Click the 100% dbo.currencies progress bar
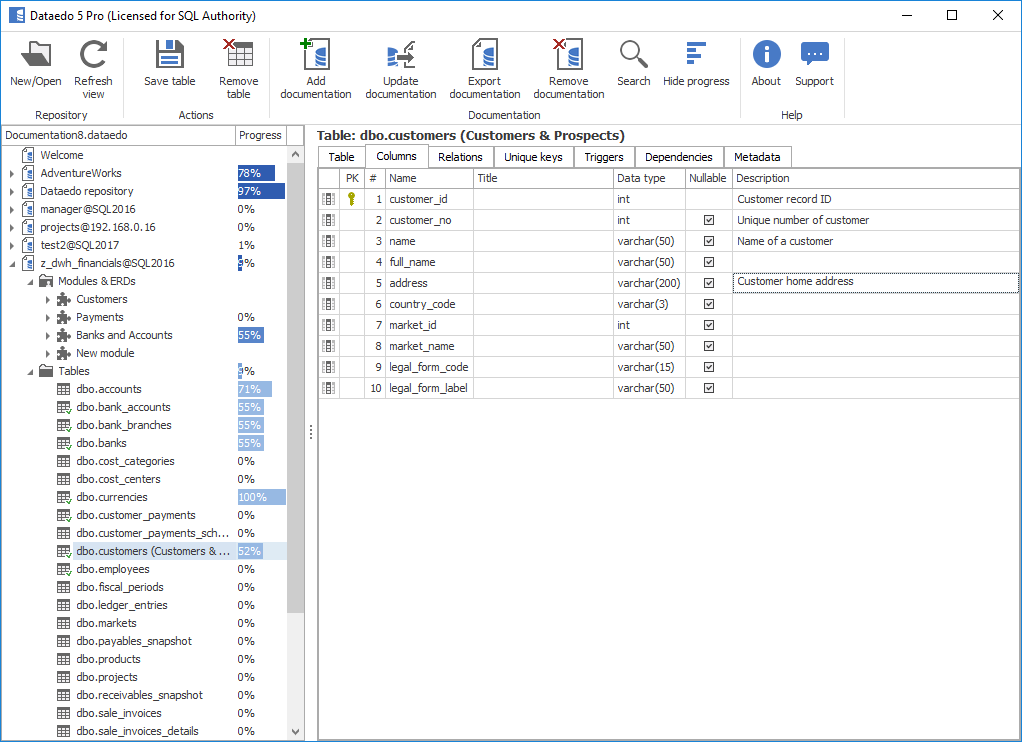Screen dimensions: 1022x742 pyautogui.click(x=261, y=497)
